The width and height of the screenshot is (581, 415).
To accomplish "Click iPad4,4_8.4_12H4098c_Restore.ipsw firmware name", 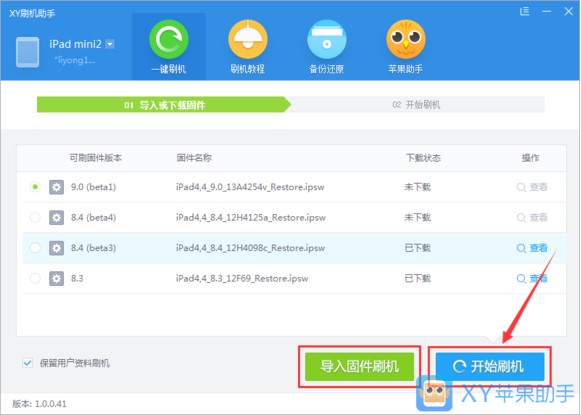I will (250, 248).
